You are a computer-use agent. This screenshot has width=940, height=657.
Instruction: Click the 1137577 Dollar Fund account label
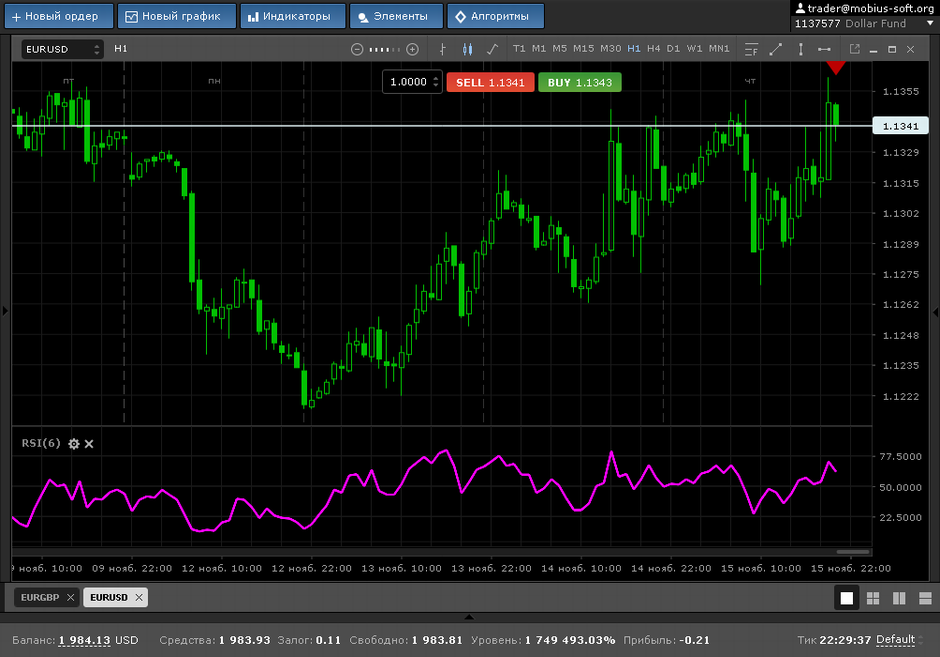[x=850, y=23]
